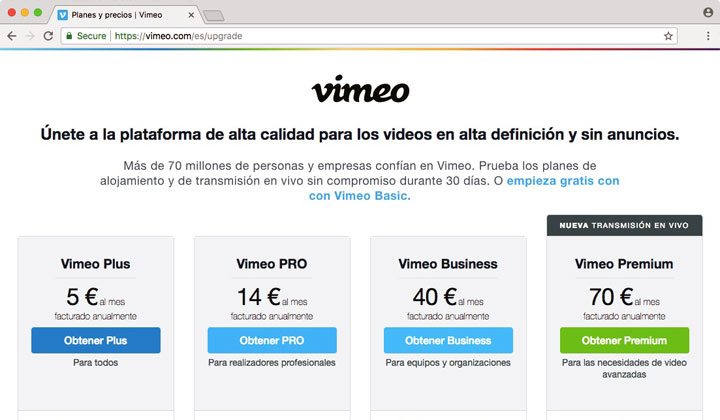Click the Vimeo favicon in the tab

tap(62, 15)
